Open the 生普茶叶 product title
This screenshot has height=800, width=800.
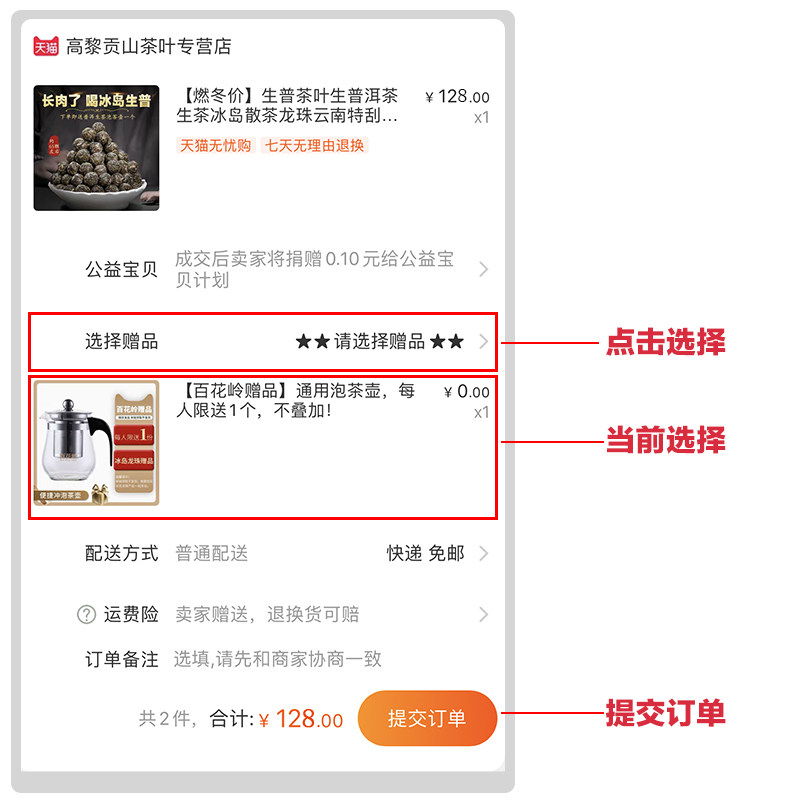(287, 105)
